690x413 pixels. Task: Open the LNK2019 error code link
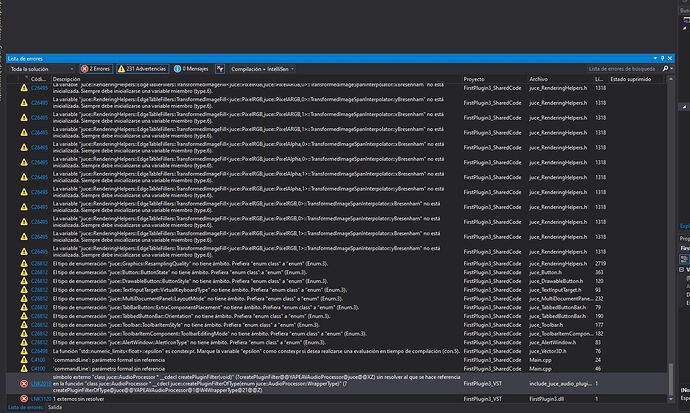41,384
